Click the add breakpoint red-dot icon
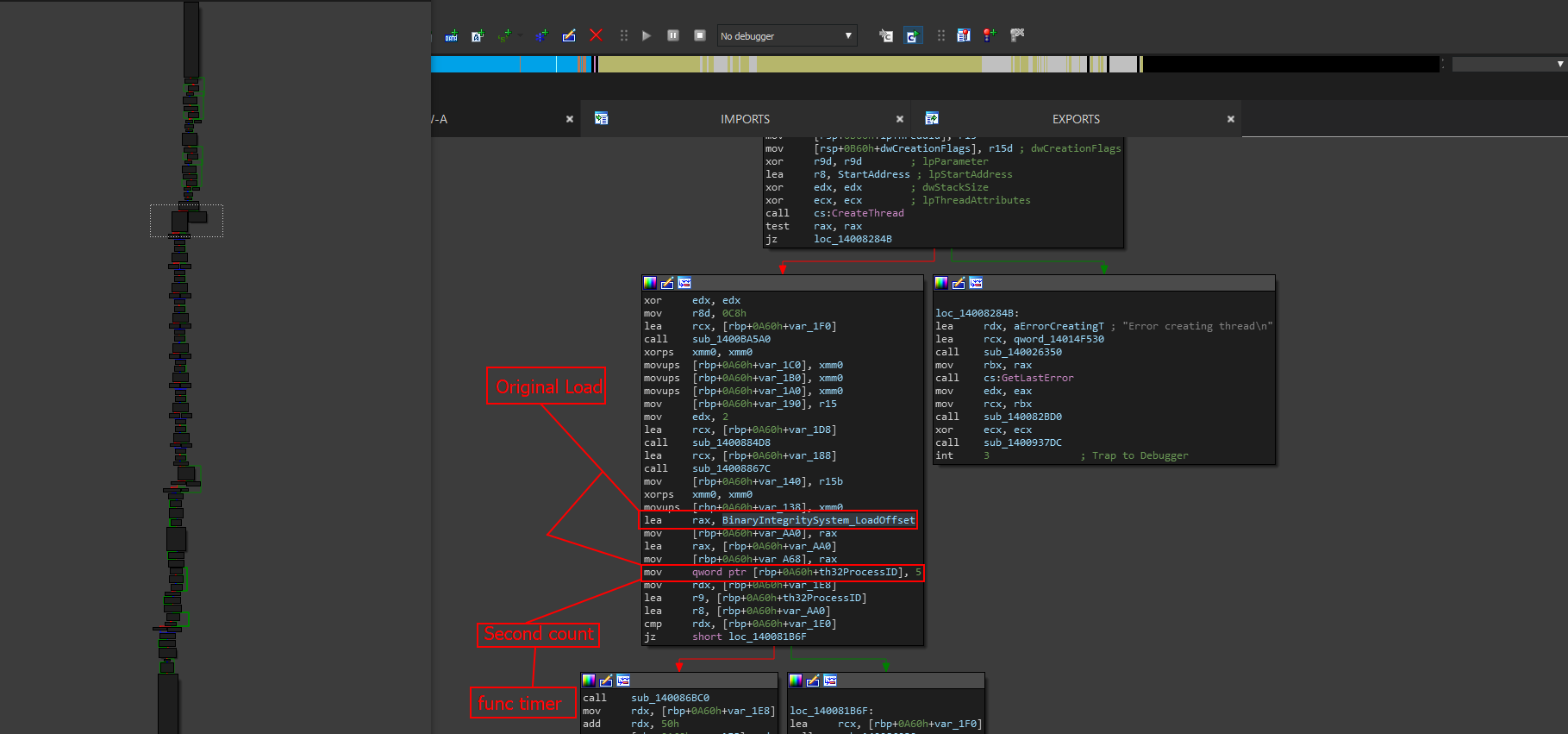The height and width of the screenshot is (734, 1568). tap(990, 35)
